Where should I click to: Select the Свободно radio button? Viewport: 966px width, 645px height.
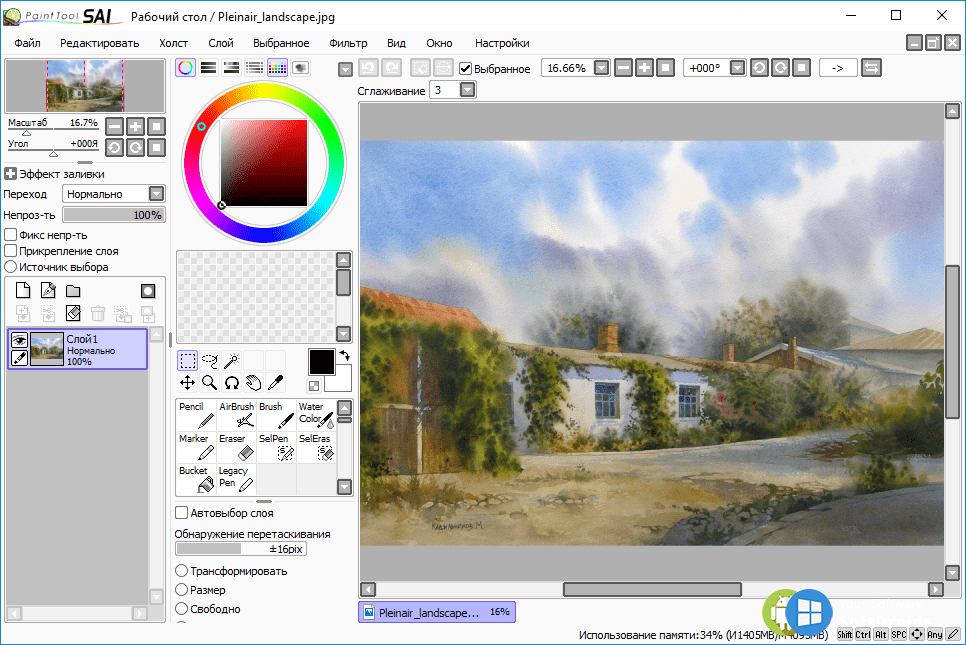[x=182, y=609]
